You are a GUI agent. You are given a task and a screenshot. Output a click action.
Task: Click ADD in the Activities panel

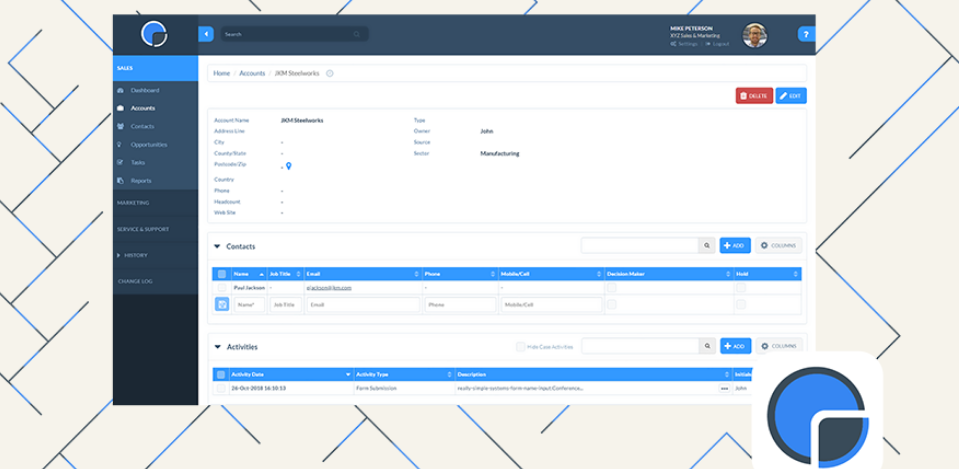pyautogui.click(x=736, y=346)
